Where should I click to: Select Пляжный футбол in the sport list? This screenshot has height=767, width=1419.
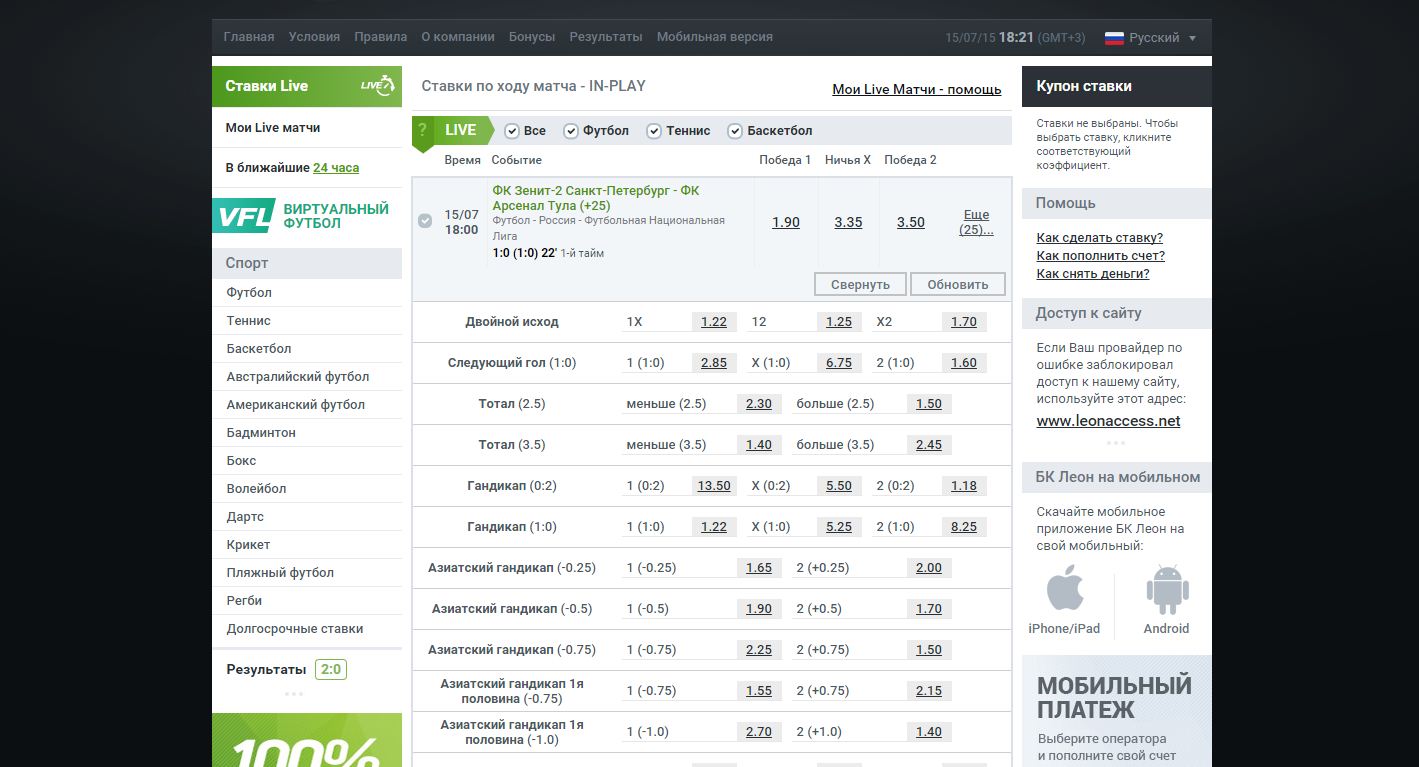coord(280,573)
